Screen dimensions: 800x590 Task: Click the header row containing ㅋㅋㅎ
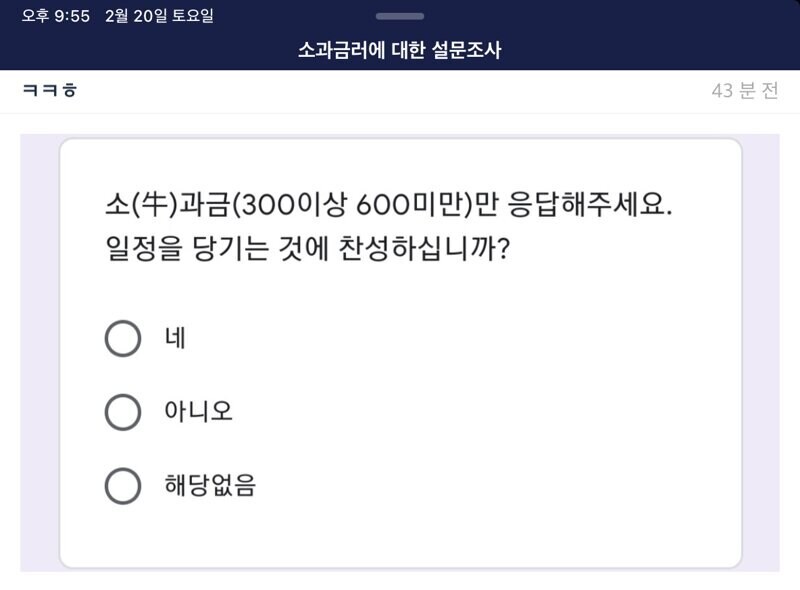click(x=400, y=90)
